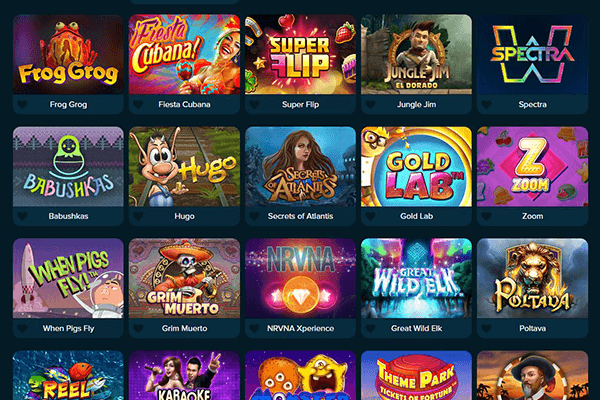Open the NRVNA Xperience game thumbnail
The height and width of the screenshot is (400, 600).
pos(300,278)
